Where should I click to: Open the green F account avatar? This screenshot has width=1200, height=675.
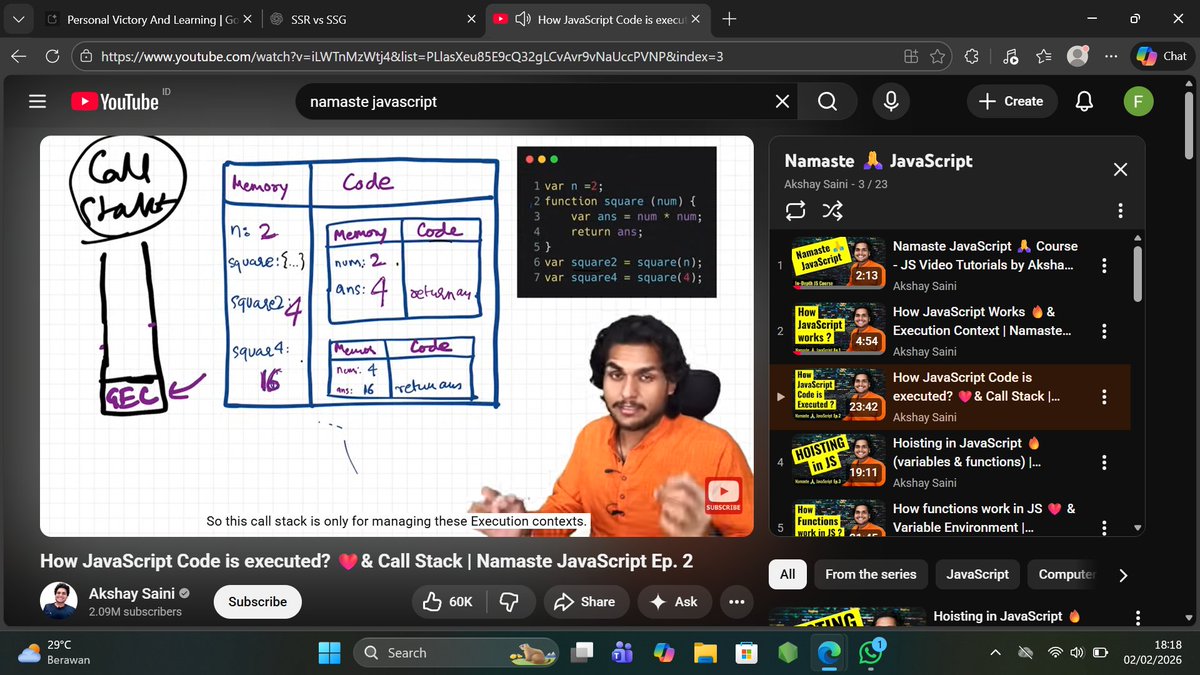(1139, 101)
